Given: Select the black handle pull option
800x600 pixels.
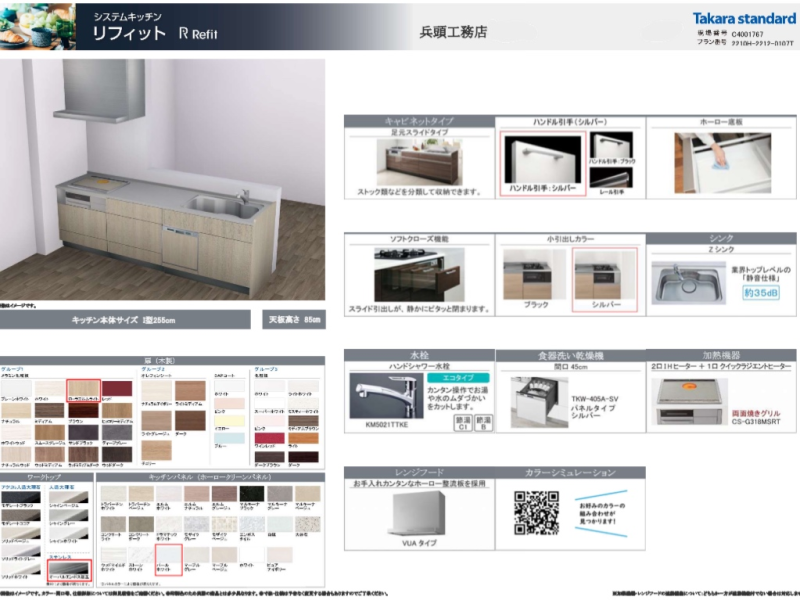Looking at the screenshot, I should click(x=611, y=148).
